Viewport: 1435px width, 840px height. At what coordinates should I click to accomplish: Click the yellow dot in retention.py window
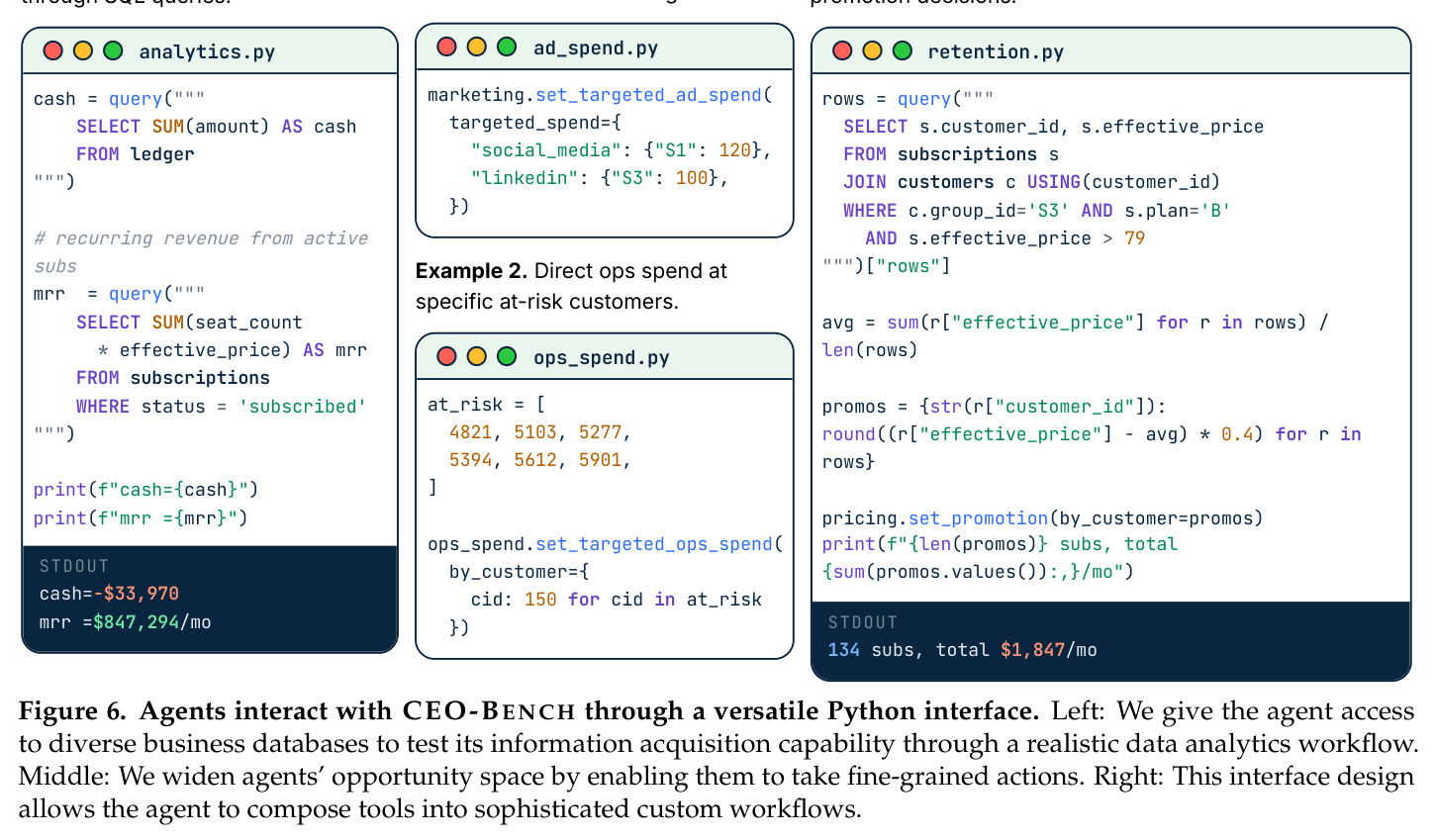point(872,50)
